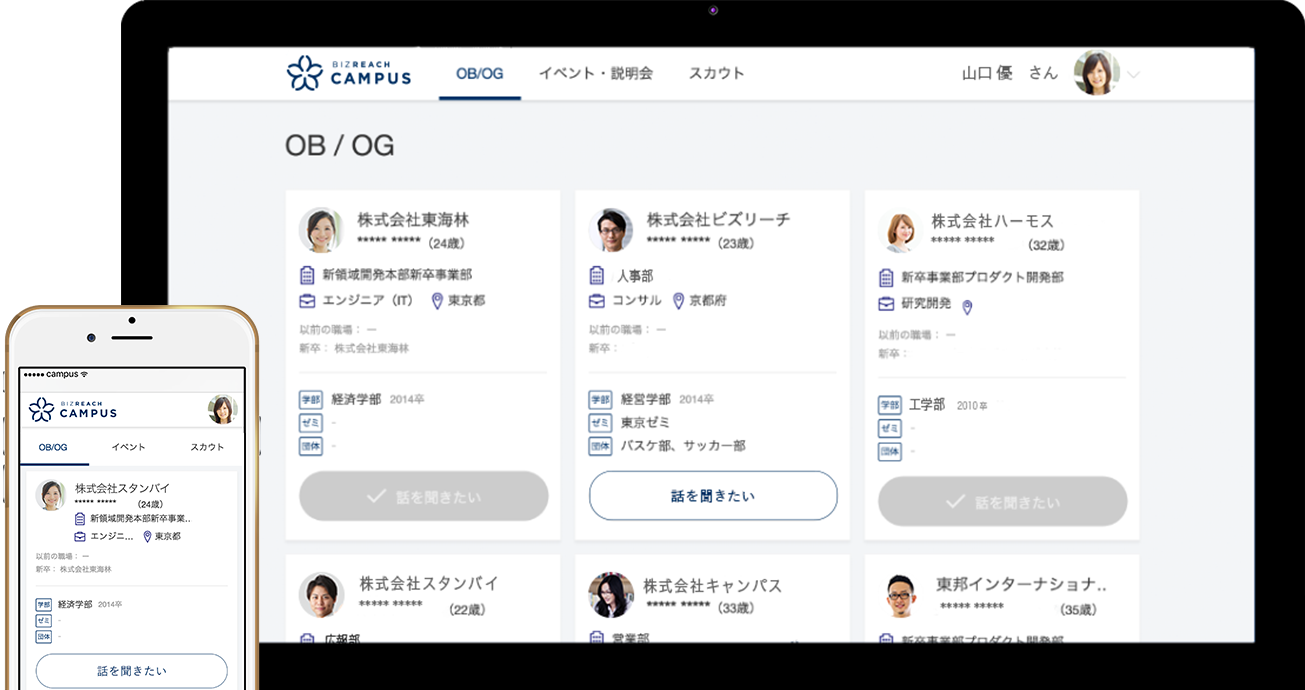Click location pin icon next to 東京都
Screen dimensions: 1305x690
tap(437, 301)
